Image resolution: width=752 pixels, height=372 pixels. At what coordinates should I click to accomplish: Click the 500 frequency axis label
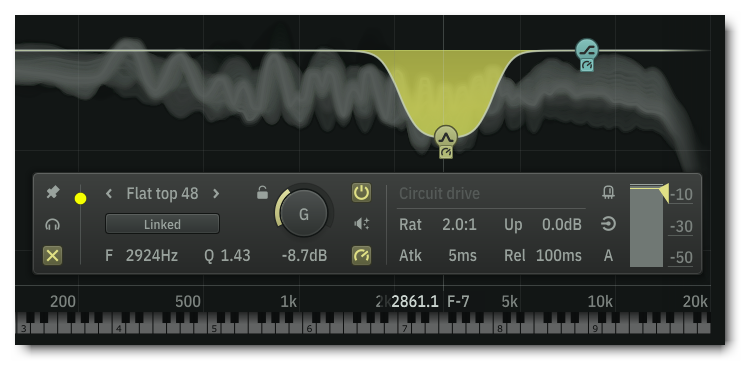[x=188, y=302]
